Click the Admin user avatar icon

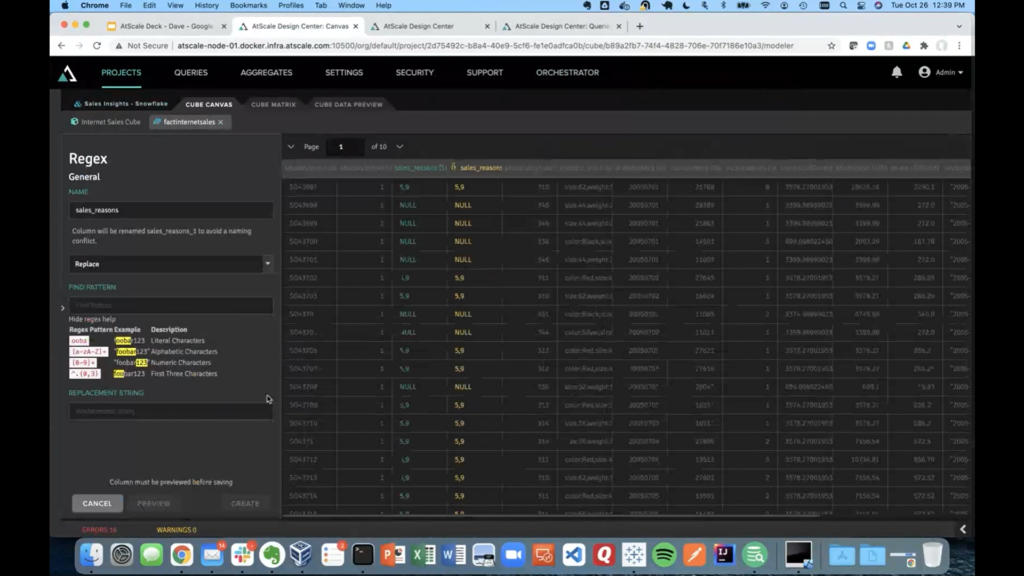coord(924,72)
